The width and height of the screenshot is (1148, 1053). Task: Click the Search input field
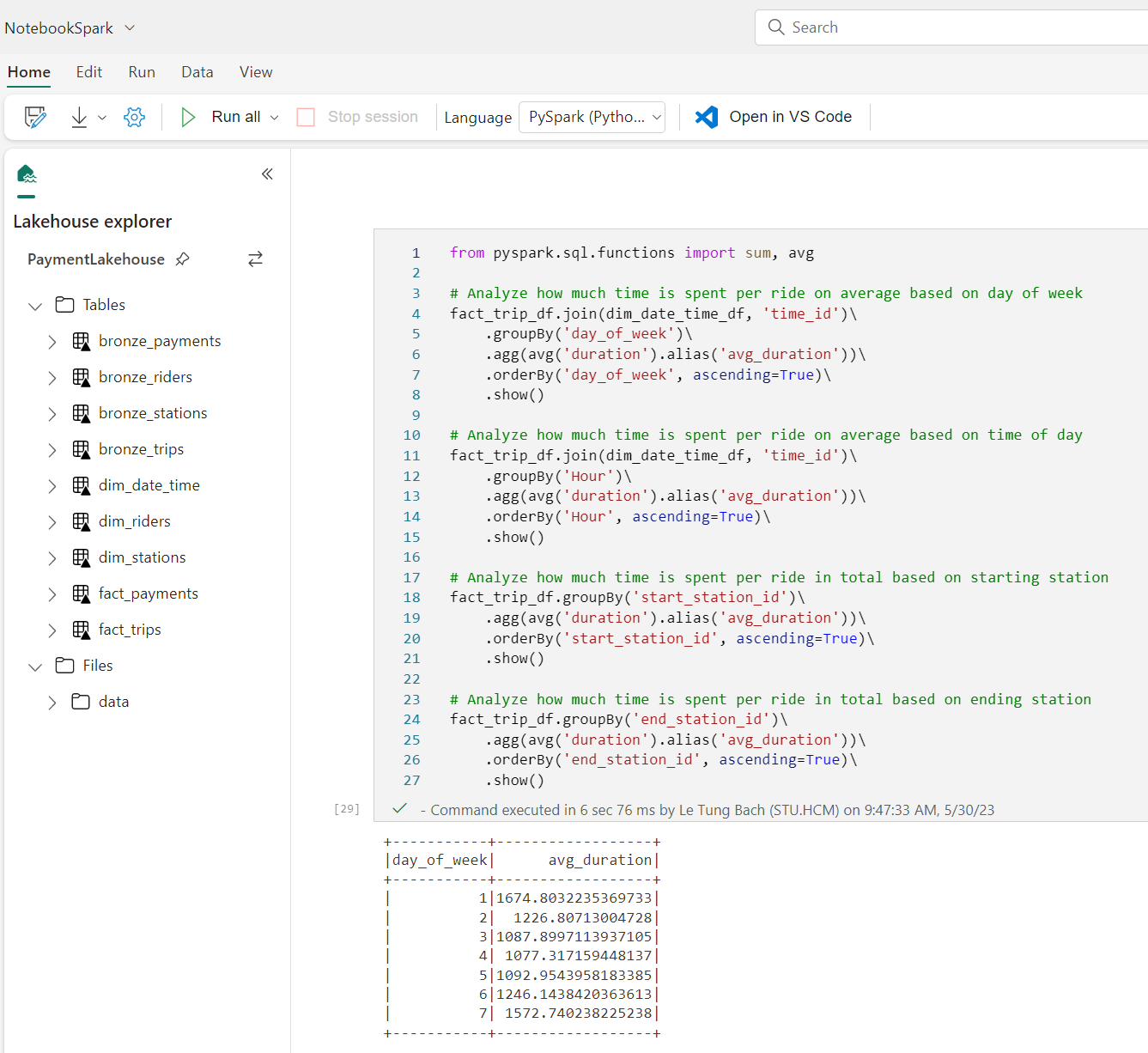point(962,27)
